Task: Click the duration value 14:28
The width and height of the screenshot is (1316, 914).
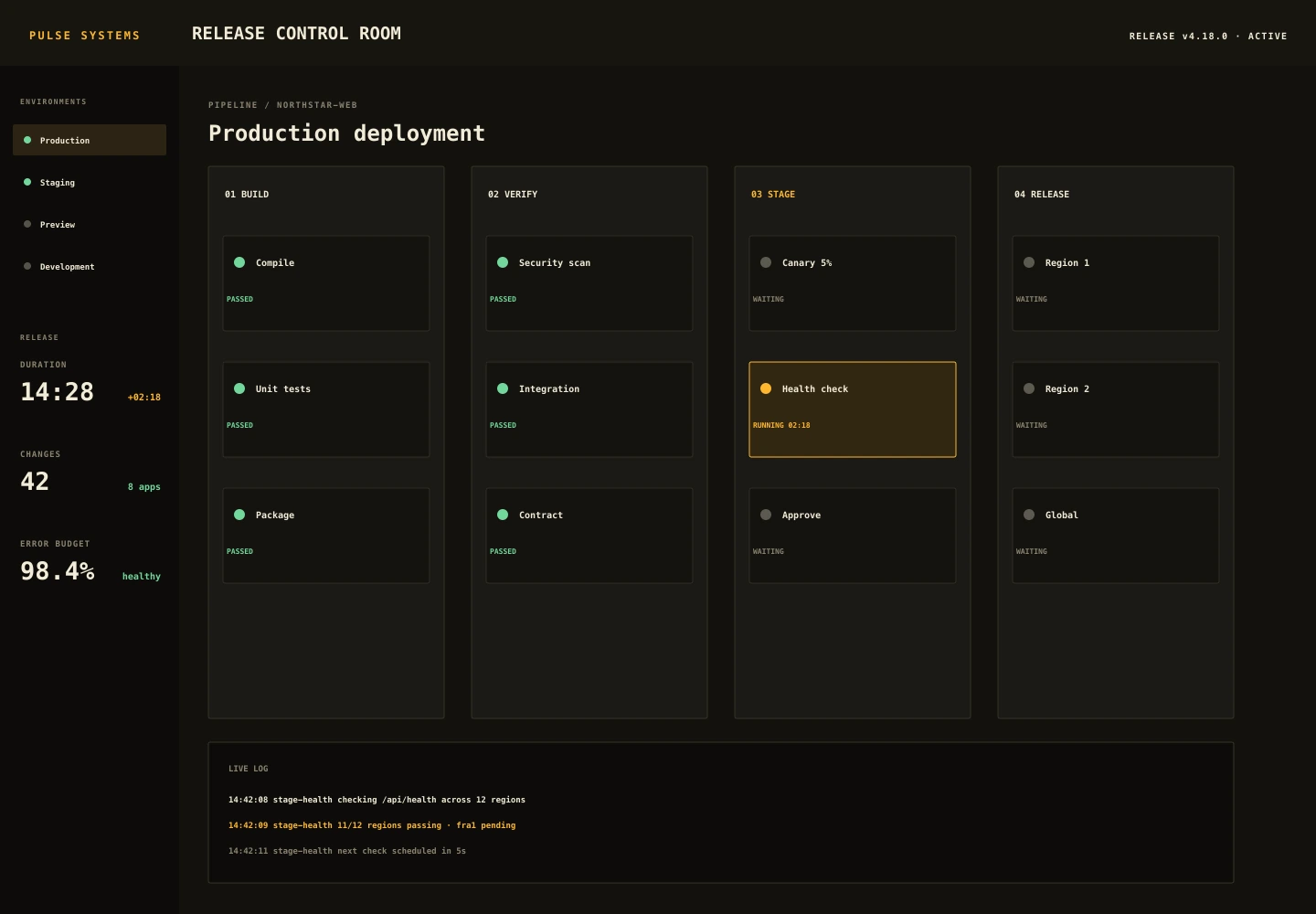Action: point(57,392)
